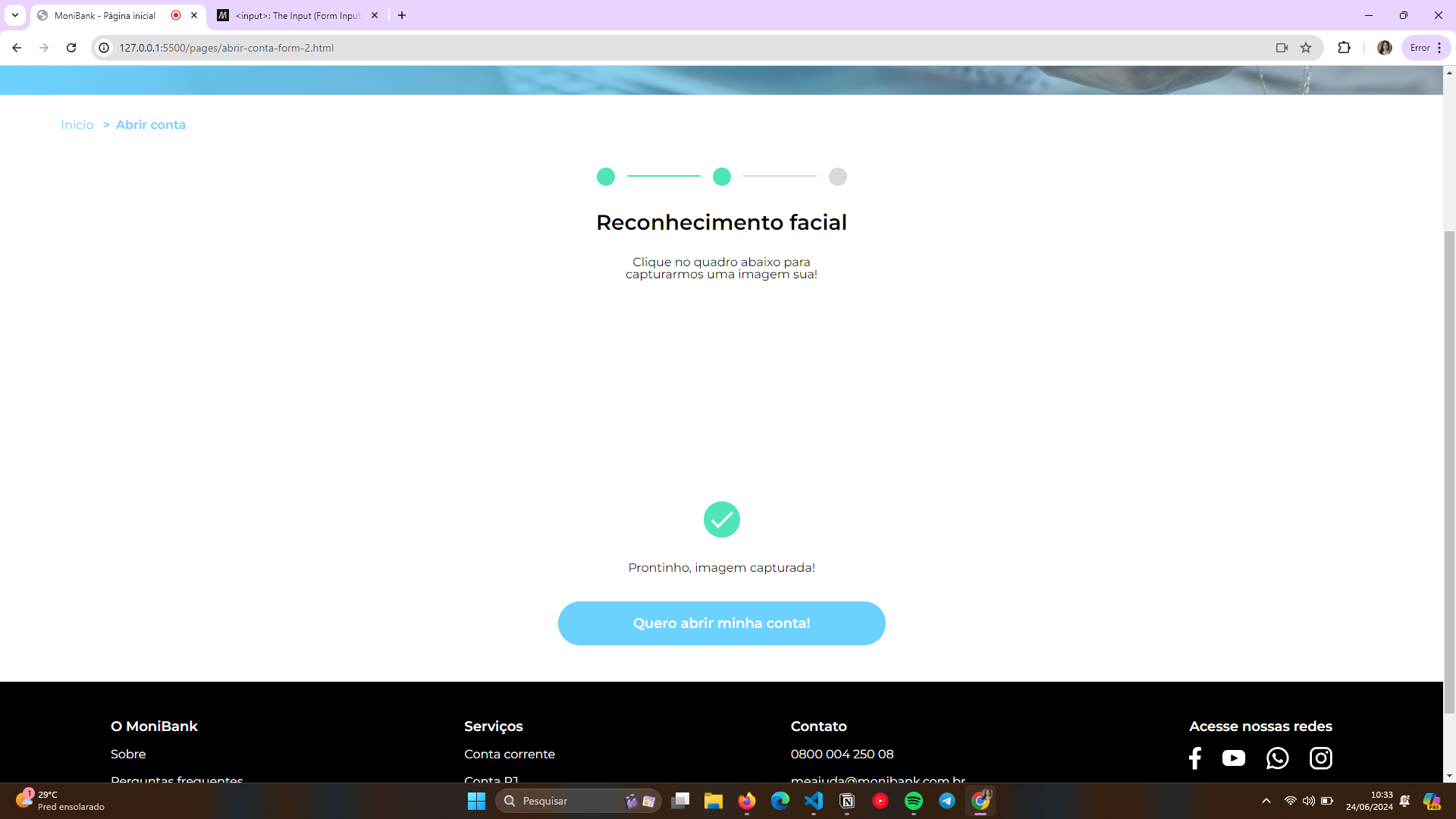
Task: Open the Copilot icon in taskbar corner
Action: pos(1432,801)
